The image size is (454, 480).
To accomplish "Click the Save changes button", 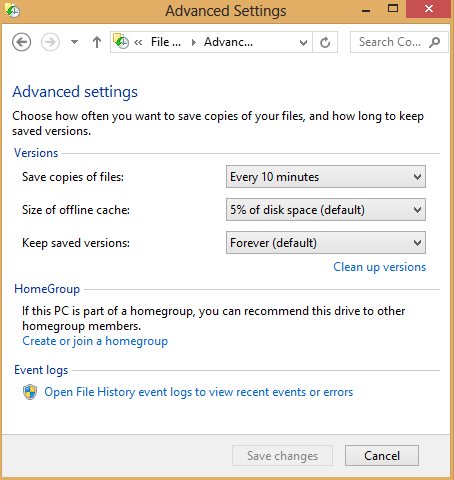I will click(x=282, y=456).
